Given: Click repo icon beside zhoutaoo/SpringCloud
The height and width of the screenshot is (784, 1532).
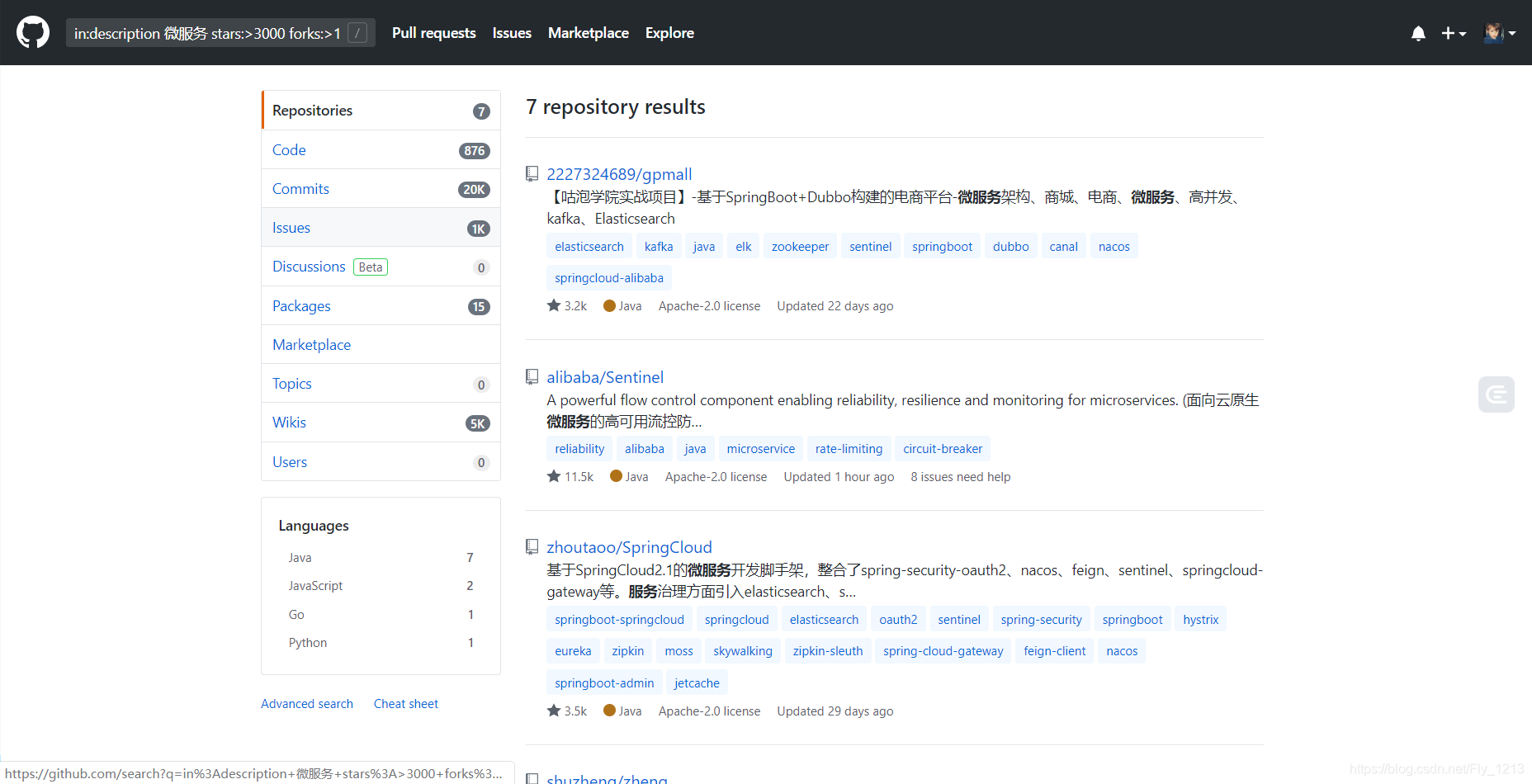Looking at the screenshot, I should tap(532, 547).
